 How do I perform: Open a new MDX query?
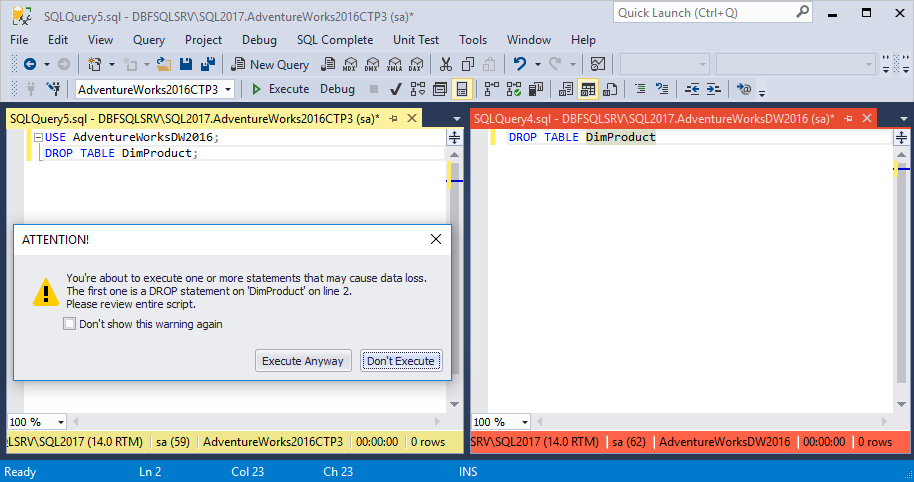pos(350,64)
